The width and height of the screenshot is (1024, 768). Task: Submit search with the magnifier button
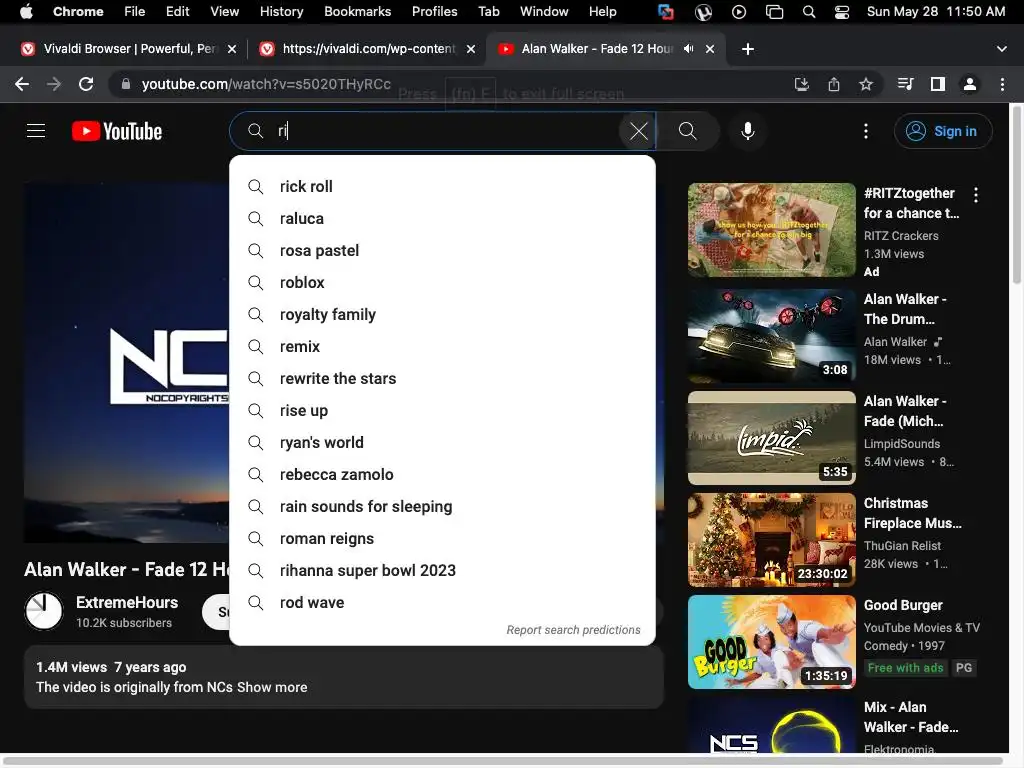point(688,131)
